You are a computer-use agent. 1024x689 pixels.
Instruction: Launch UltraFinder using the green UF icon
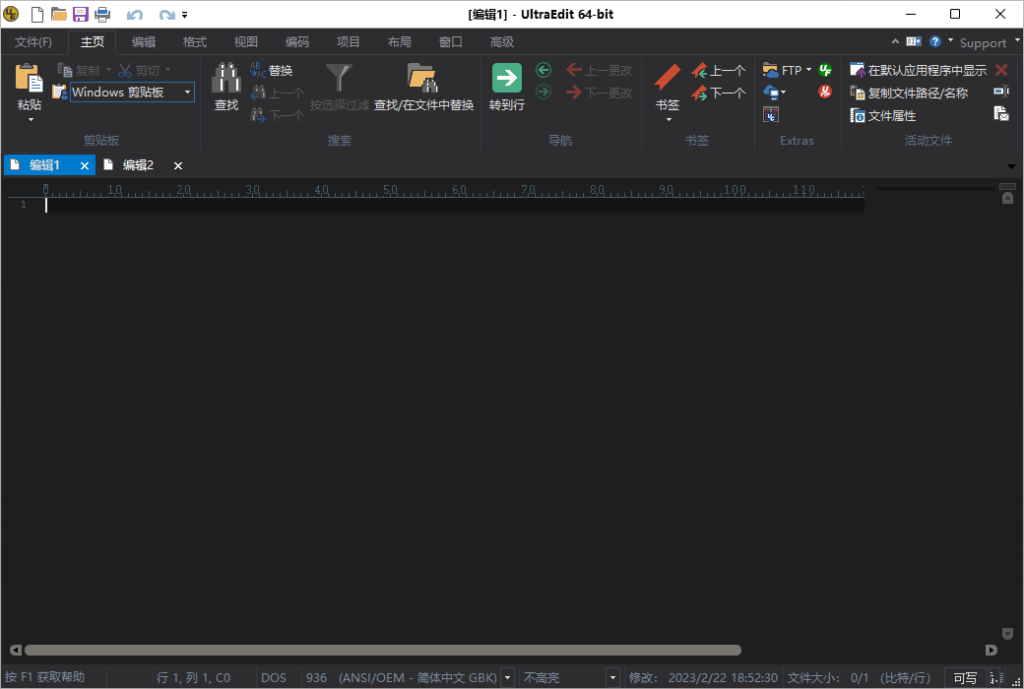point(825,70)
